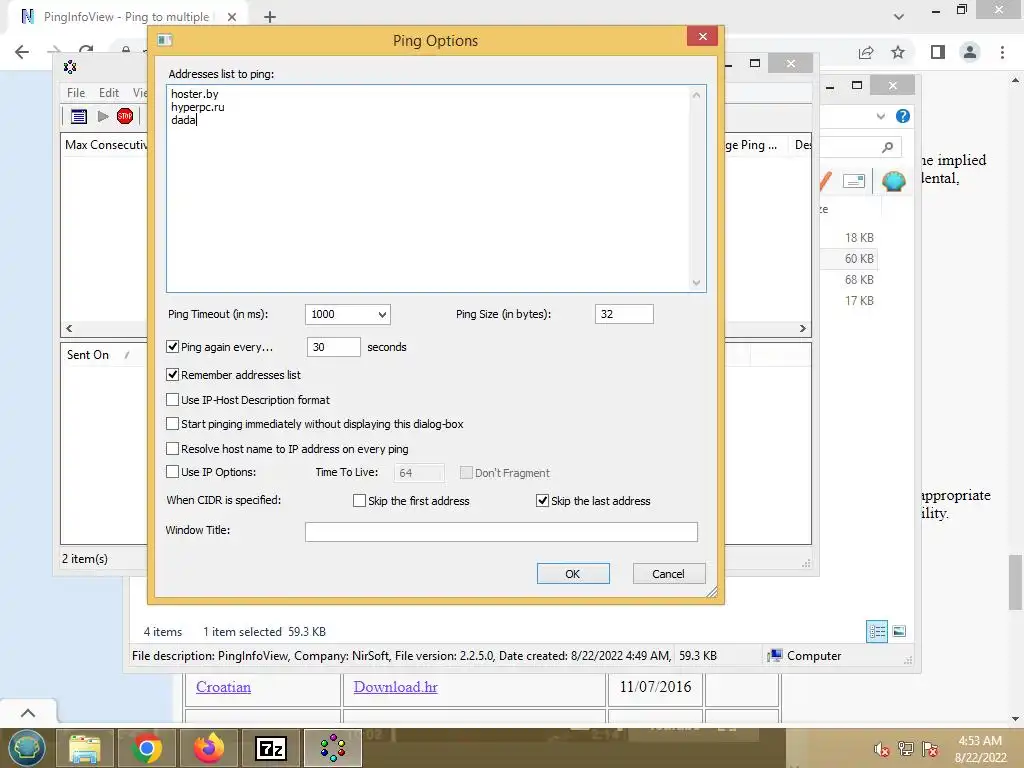Click the Cancel button

pos(668,573)
